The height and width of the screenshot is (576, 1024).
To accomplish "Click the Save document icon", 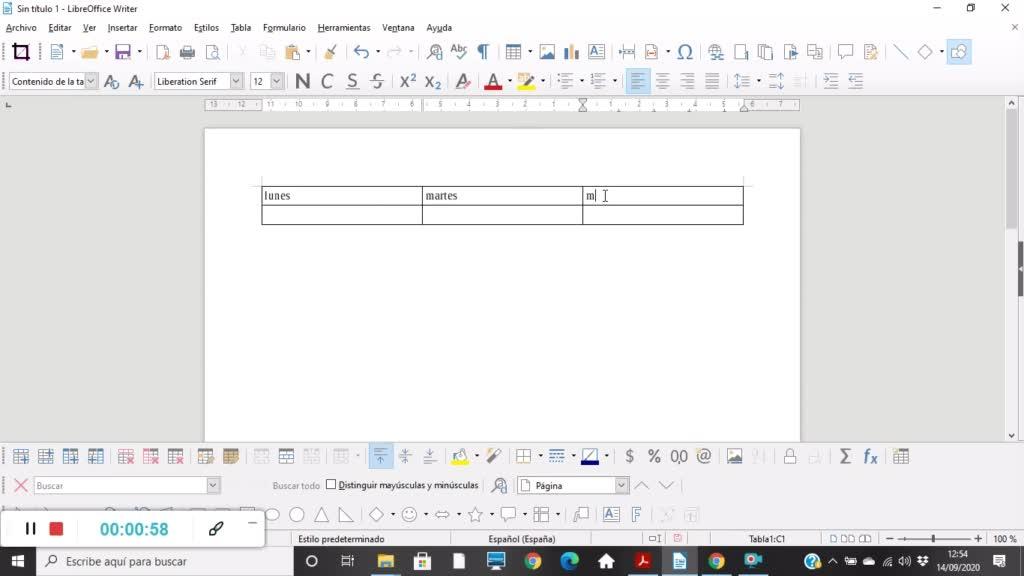I will click(x=123, y=52).
